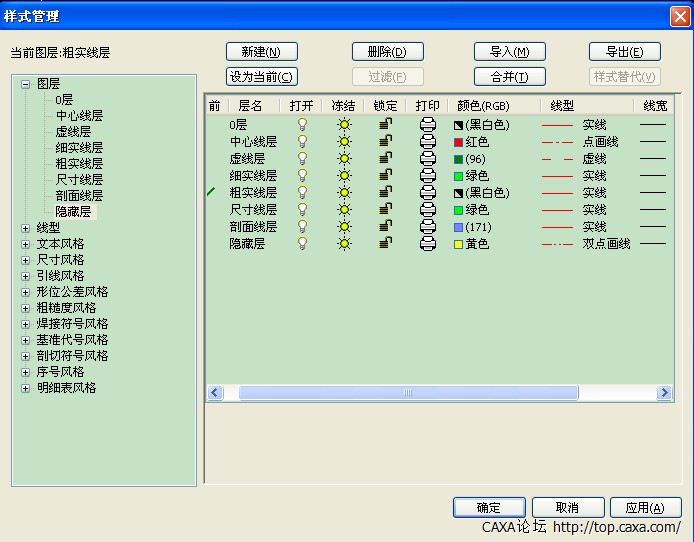Click the horizontal scrollbar right arrow
The height and width of the screenshot is (542, 694).
(665, 393)
